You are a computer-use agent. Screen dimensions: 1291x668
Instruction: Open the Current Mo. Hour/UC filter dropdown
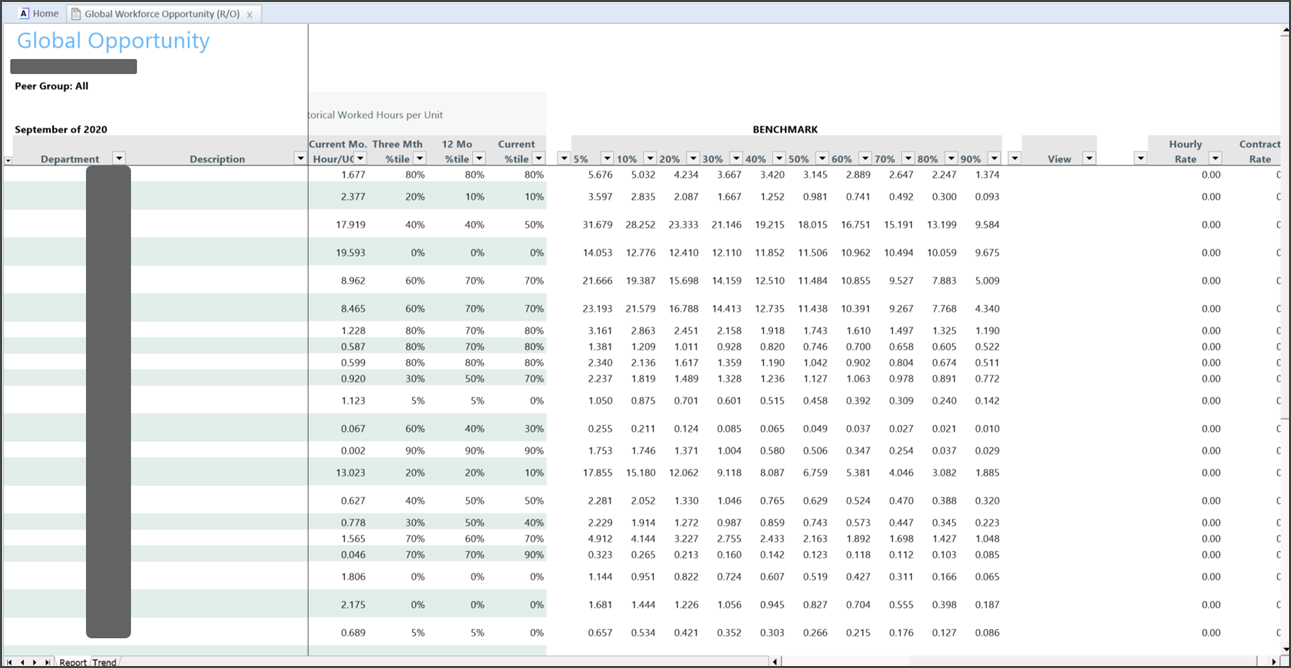(361, 158)
